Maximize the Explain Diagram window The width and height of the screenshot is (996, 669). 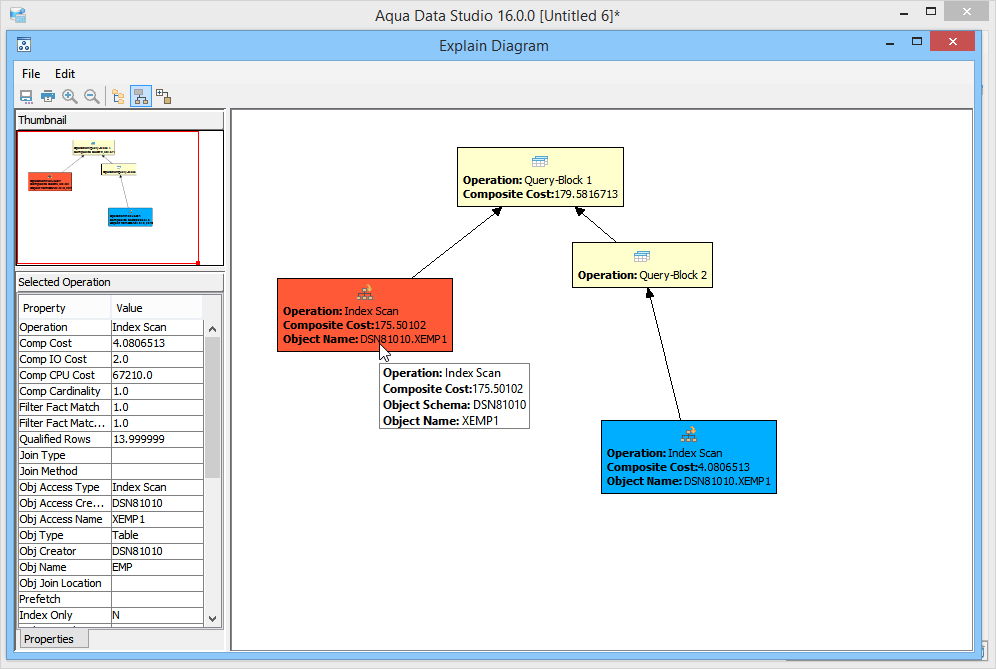point(917,42)
